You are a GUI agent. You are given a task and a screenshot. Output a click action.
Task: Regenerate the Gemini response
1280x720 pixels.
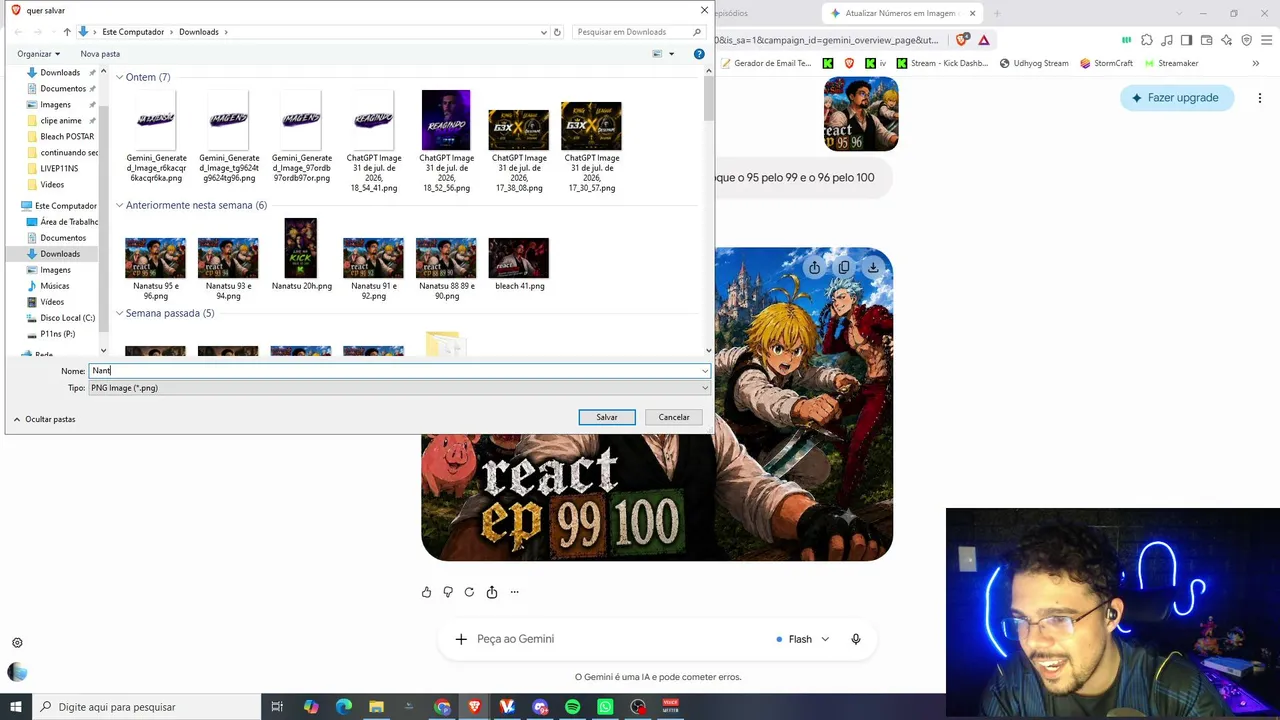point(469,592)
